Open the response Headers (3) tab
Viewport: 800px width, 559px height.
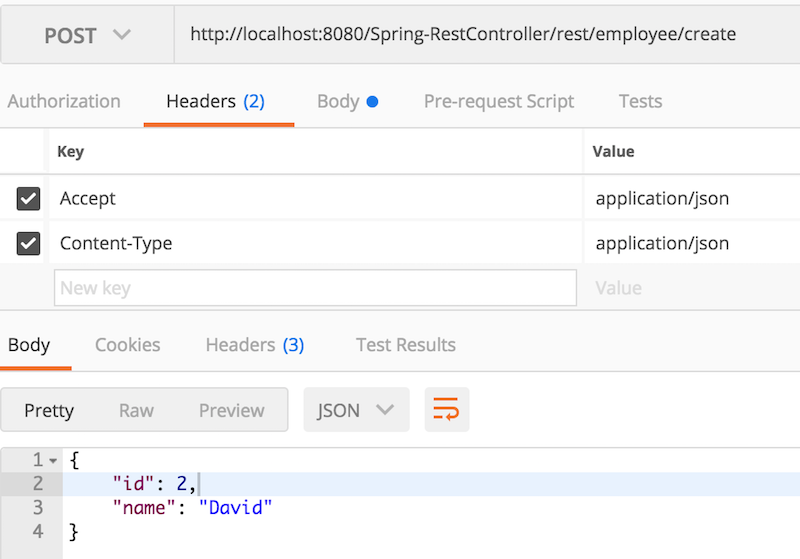point(255,345)
